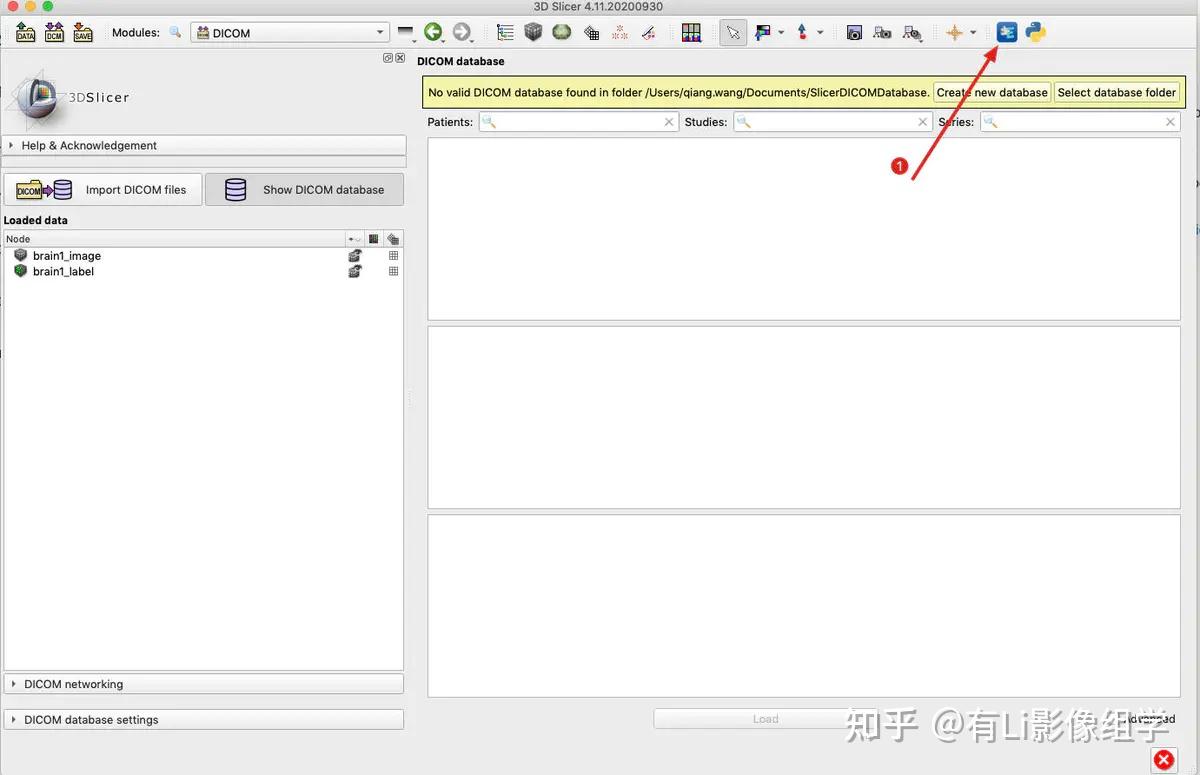Expand the Help & Acknowledgement panel
Screen dimensions: 1200x775
click(x=204, y=145)
